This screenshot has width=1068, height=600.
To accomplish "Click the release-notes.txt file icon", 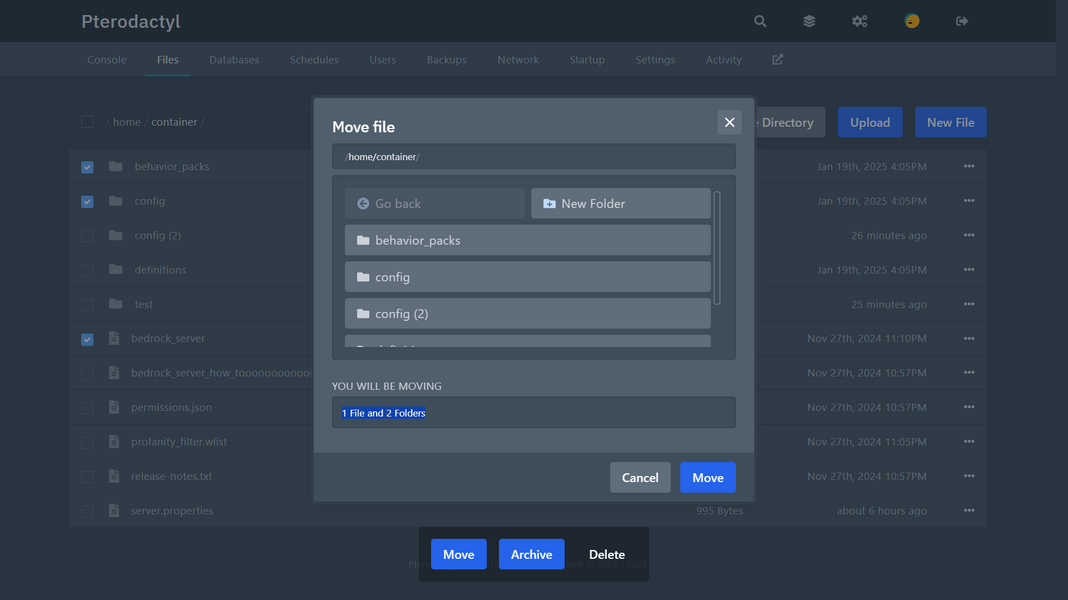I will [114, 476].
